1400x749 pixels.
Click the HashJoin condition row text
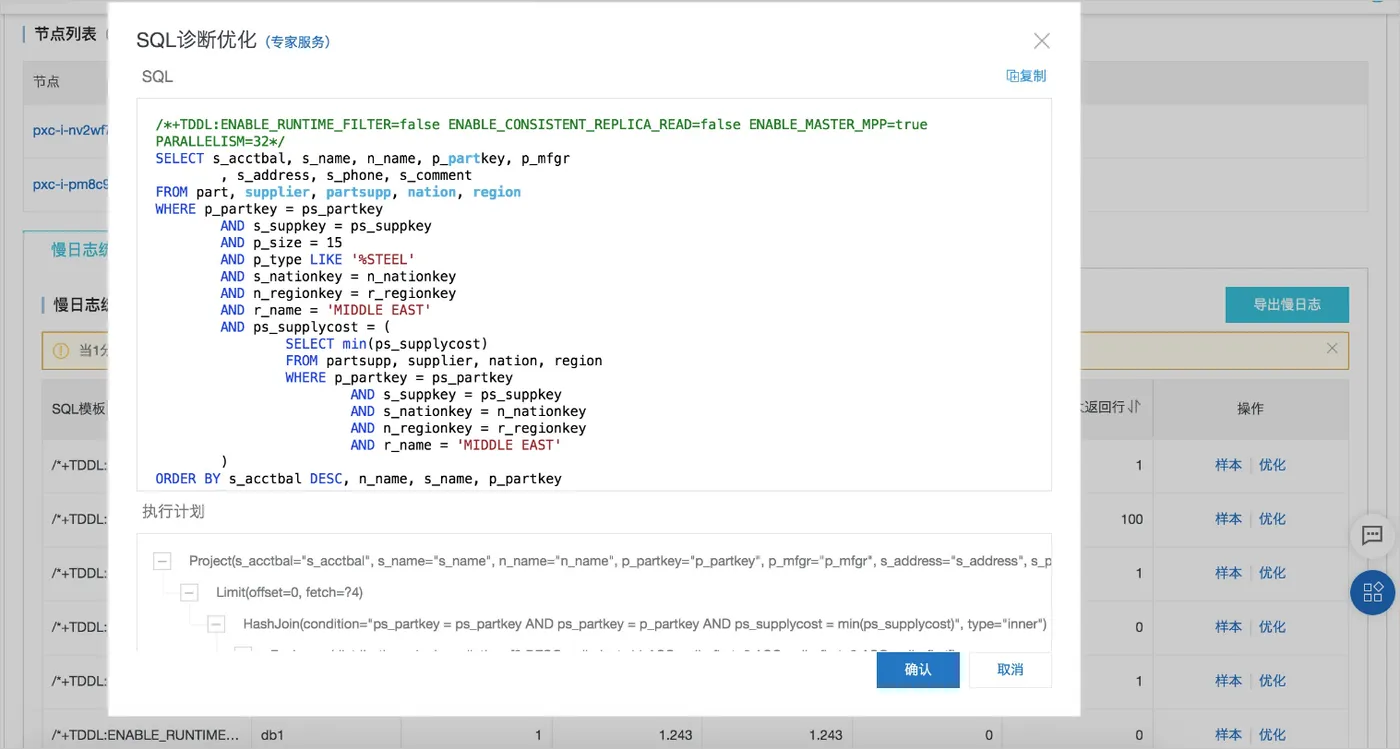pyautogui.click(x=645, y=624)
